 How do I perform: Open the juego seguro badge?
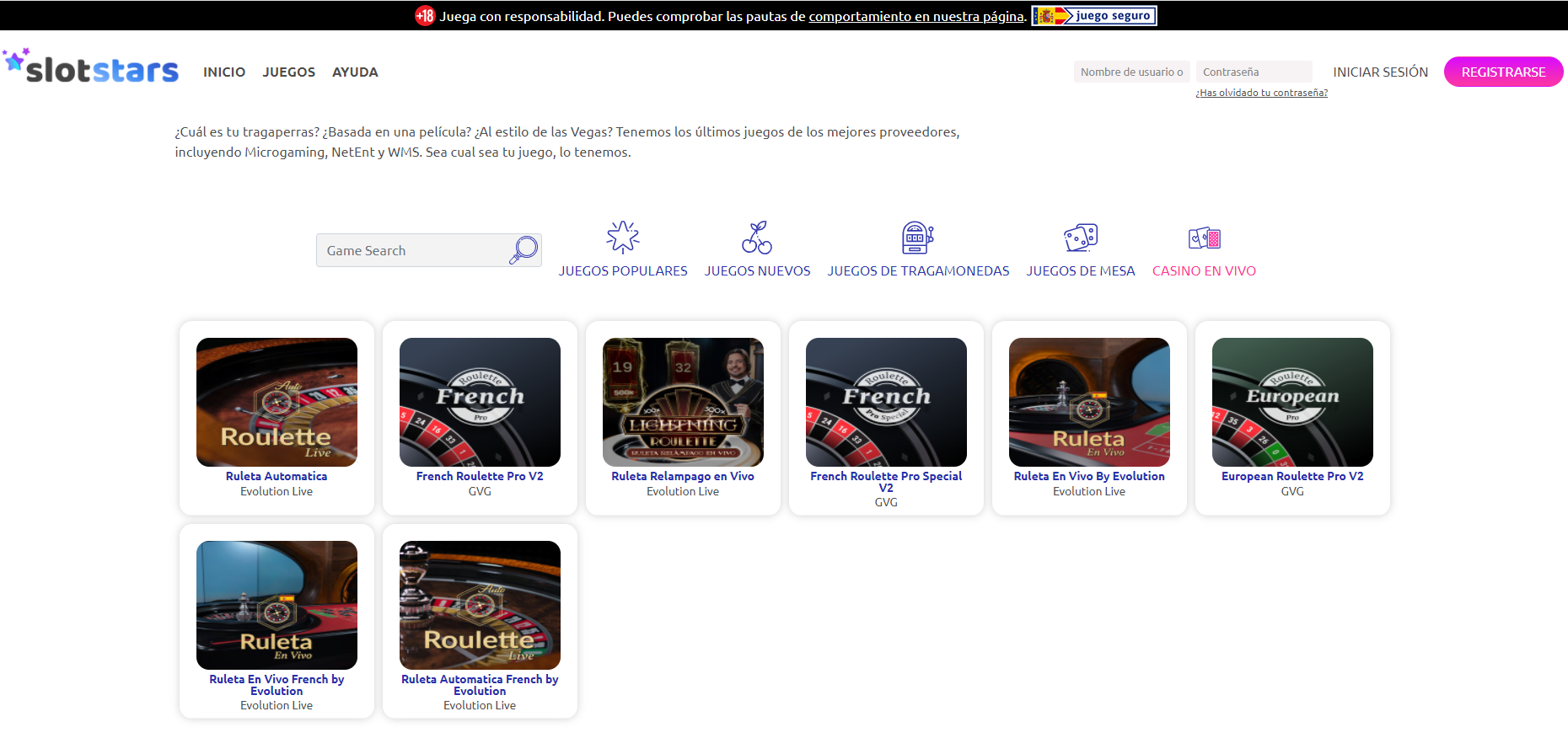[x=1094, y=15]
